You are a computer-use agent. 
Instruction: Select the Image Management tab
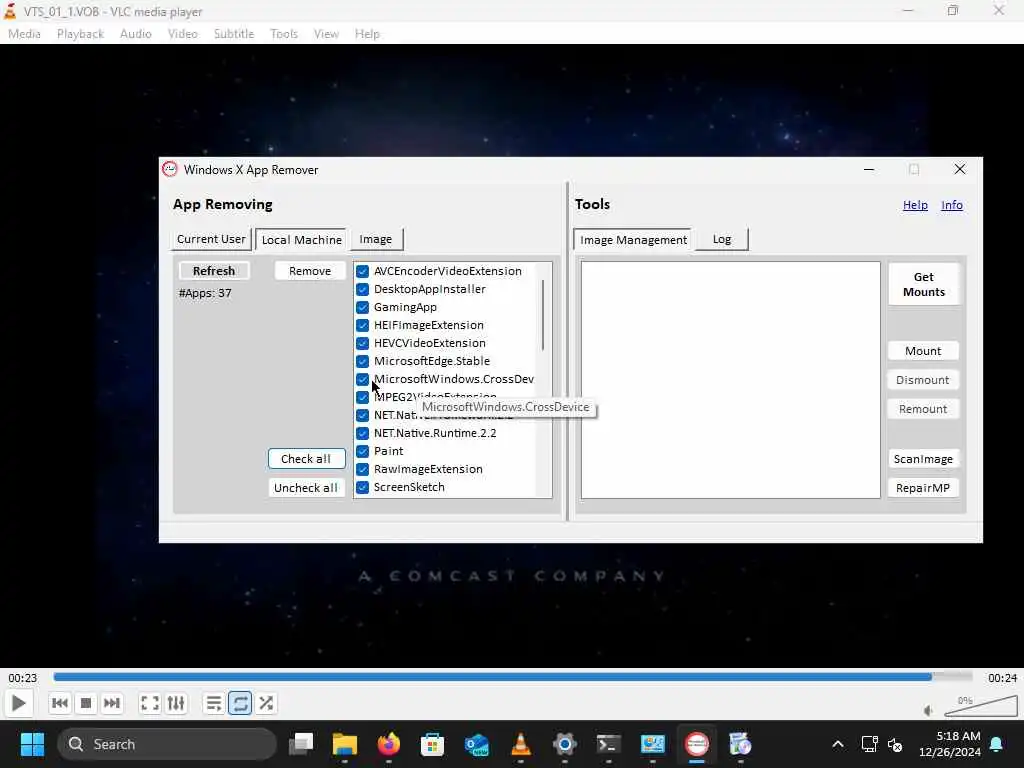633,240
